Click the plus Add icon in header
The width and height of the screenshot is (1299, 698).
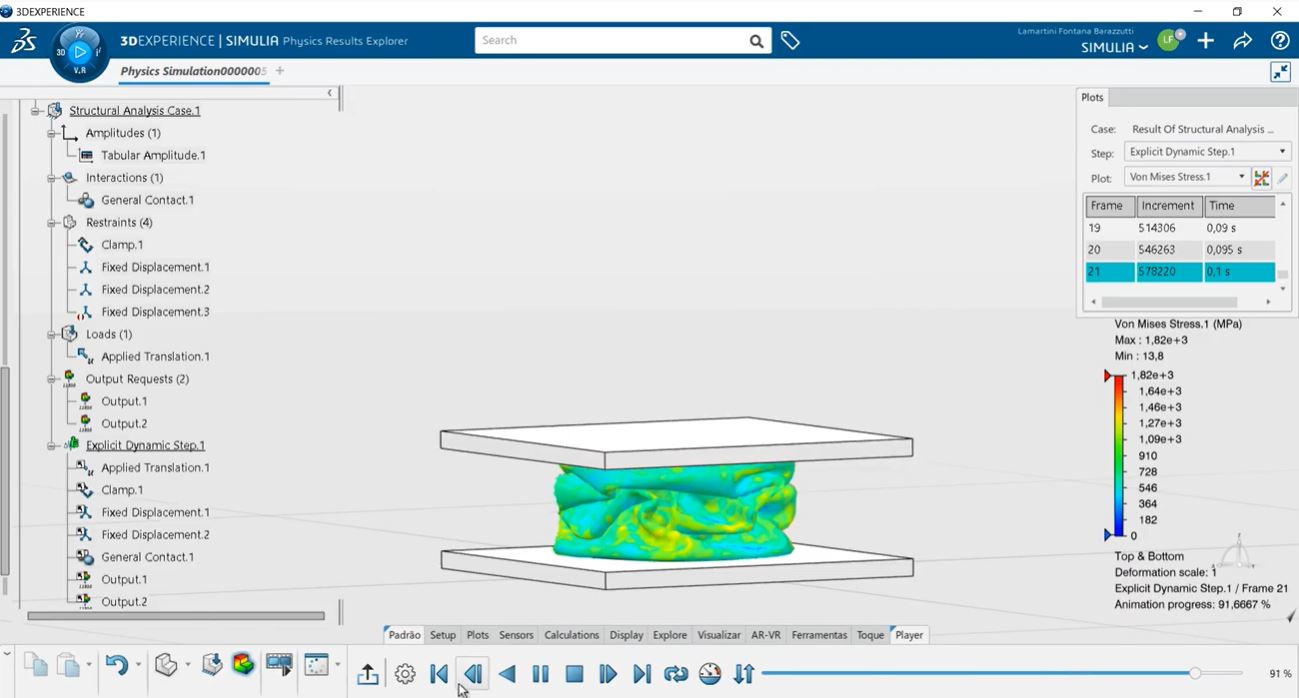click(x=1206, y=40)
